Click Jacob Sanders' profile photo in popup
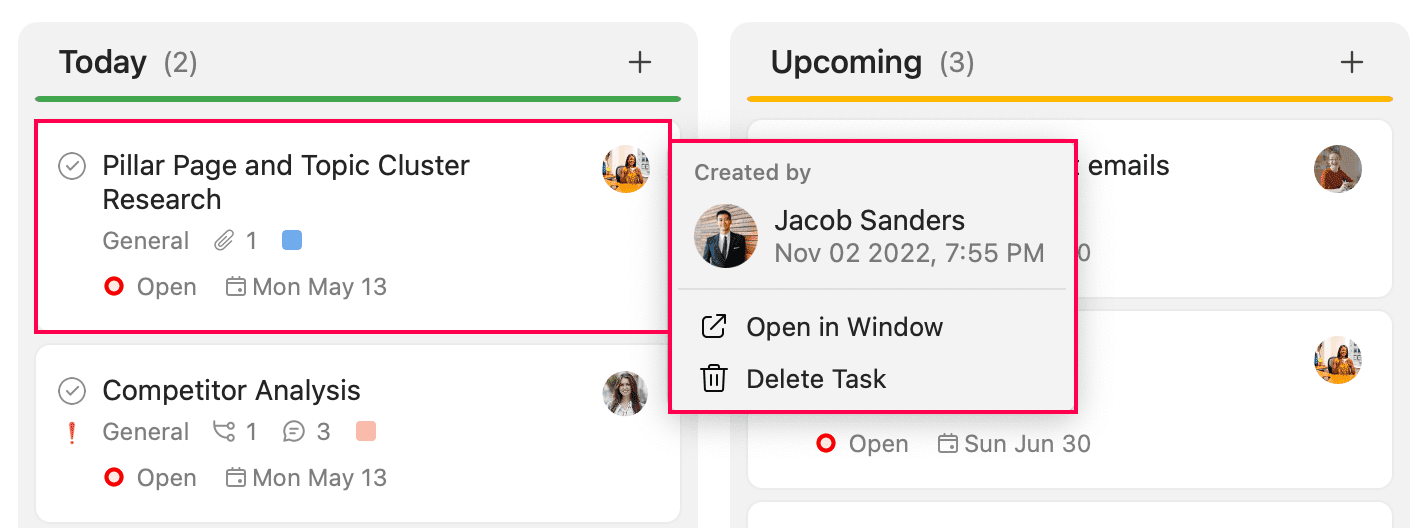The height and width of the screenshot is (528, 1424). (726, 236)
